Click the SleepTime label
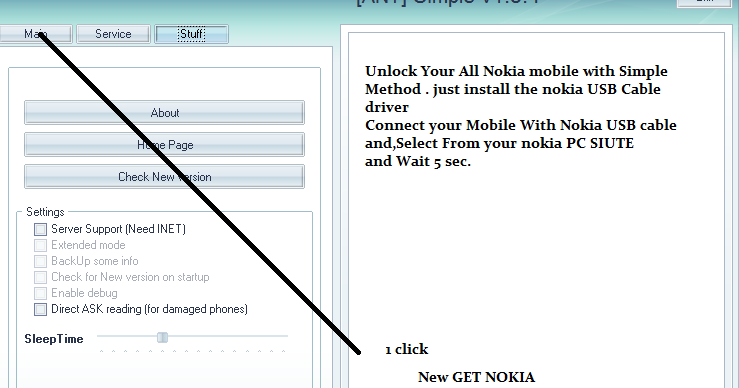The height and width of the screenshot is (388, 739). 54,339
